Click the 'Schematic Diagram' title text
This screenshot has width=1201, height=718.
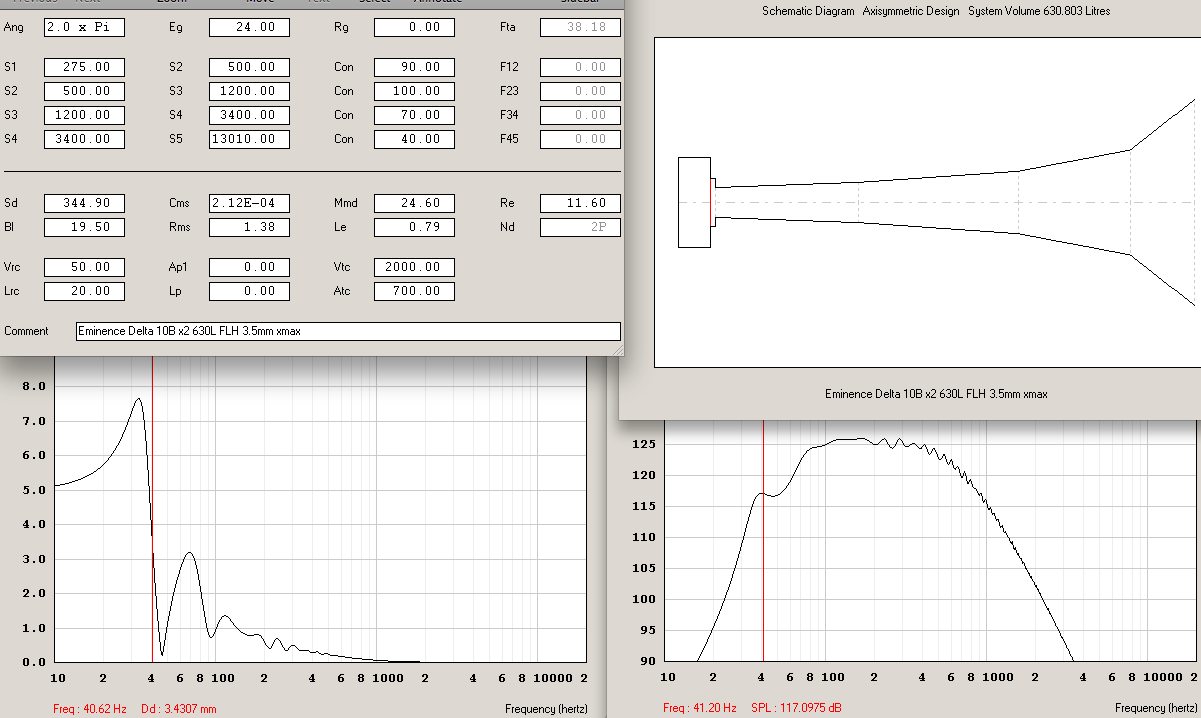pos(808,12)
